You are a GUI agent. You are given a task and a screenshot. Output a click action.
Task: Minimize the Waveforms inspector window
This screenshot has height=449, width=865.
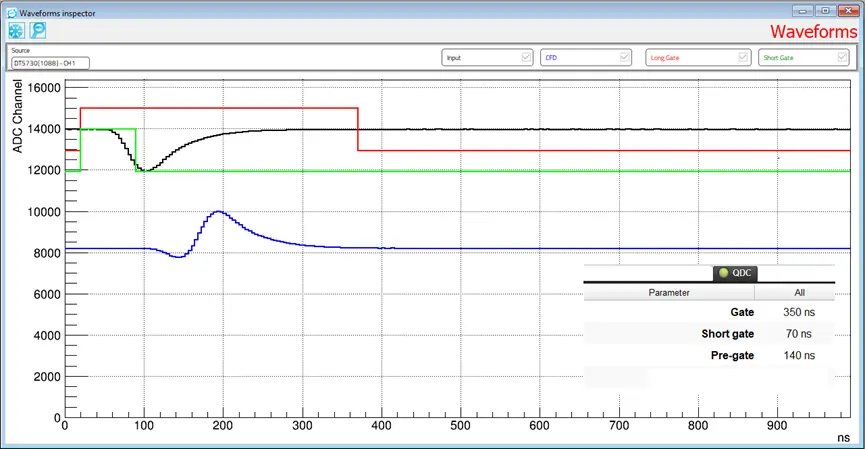pyautogui.click(x=803, y=10)
